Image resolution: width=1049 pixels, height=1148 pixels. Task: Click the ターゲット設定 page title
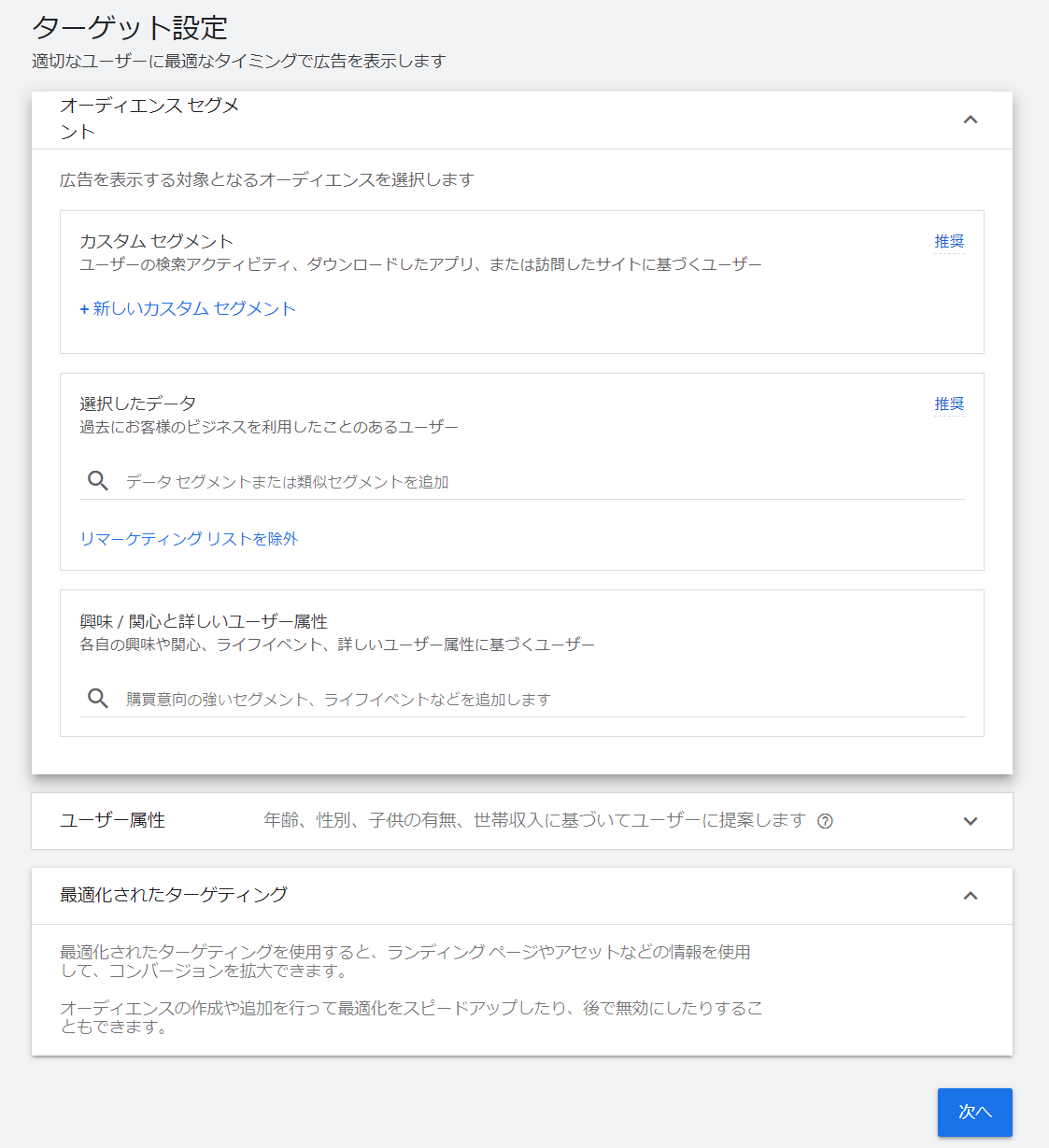click(x=130, y=28)
